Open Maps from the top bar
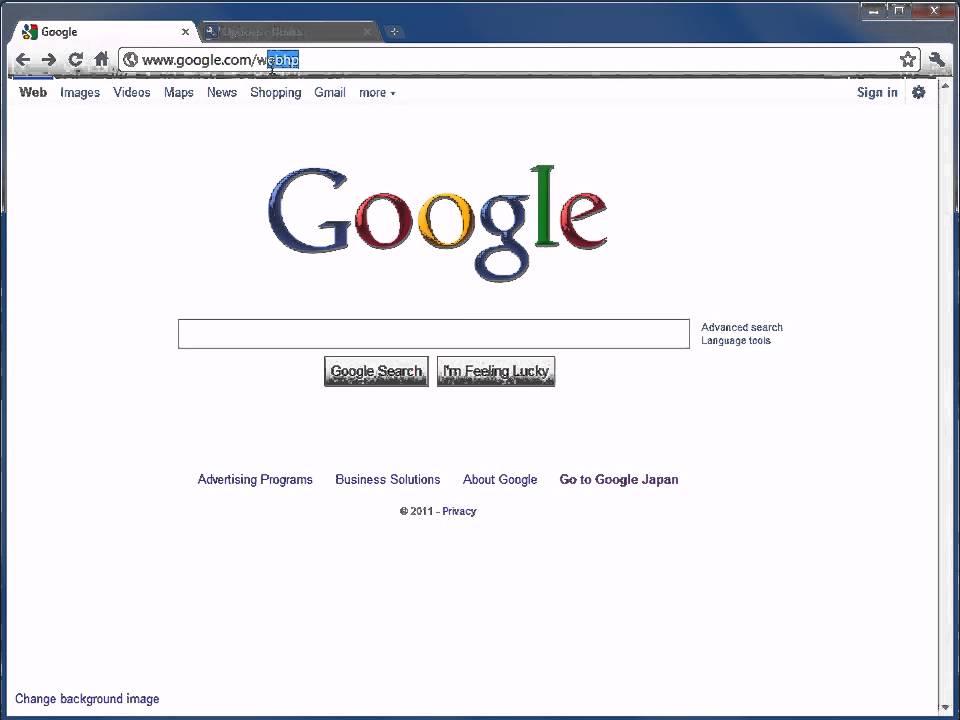This screenshot has height=720, width=960. [179, 93]
